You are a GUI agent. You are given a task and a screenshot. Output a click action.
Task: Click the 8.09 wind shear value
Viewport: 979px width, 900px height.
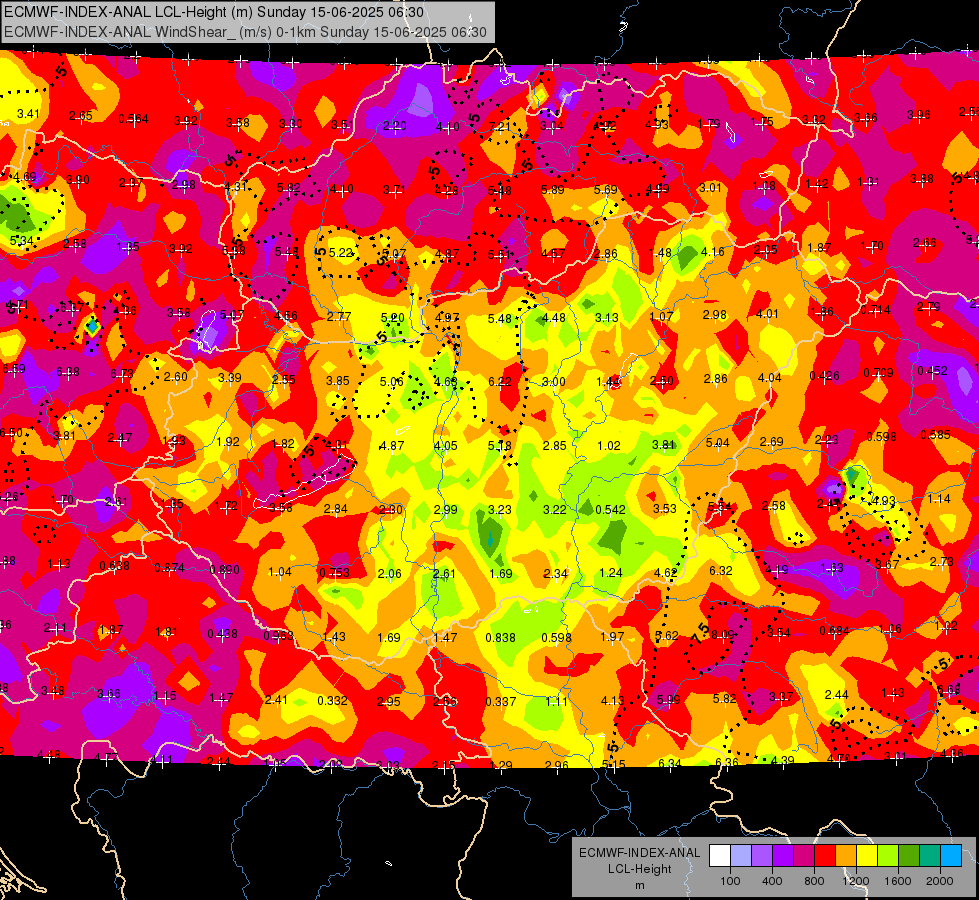coord(723,635)
